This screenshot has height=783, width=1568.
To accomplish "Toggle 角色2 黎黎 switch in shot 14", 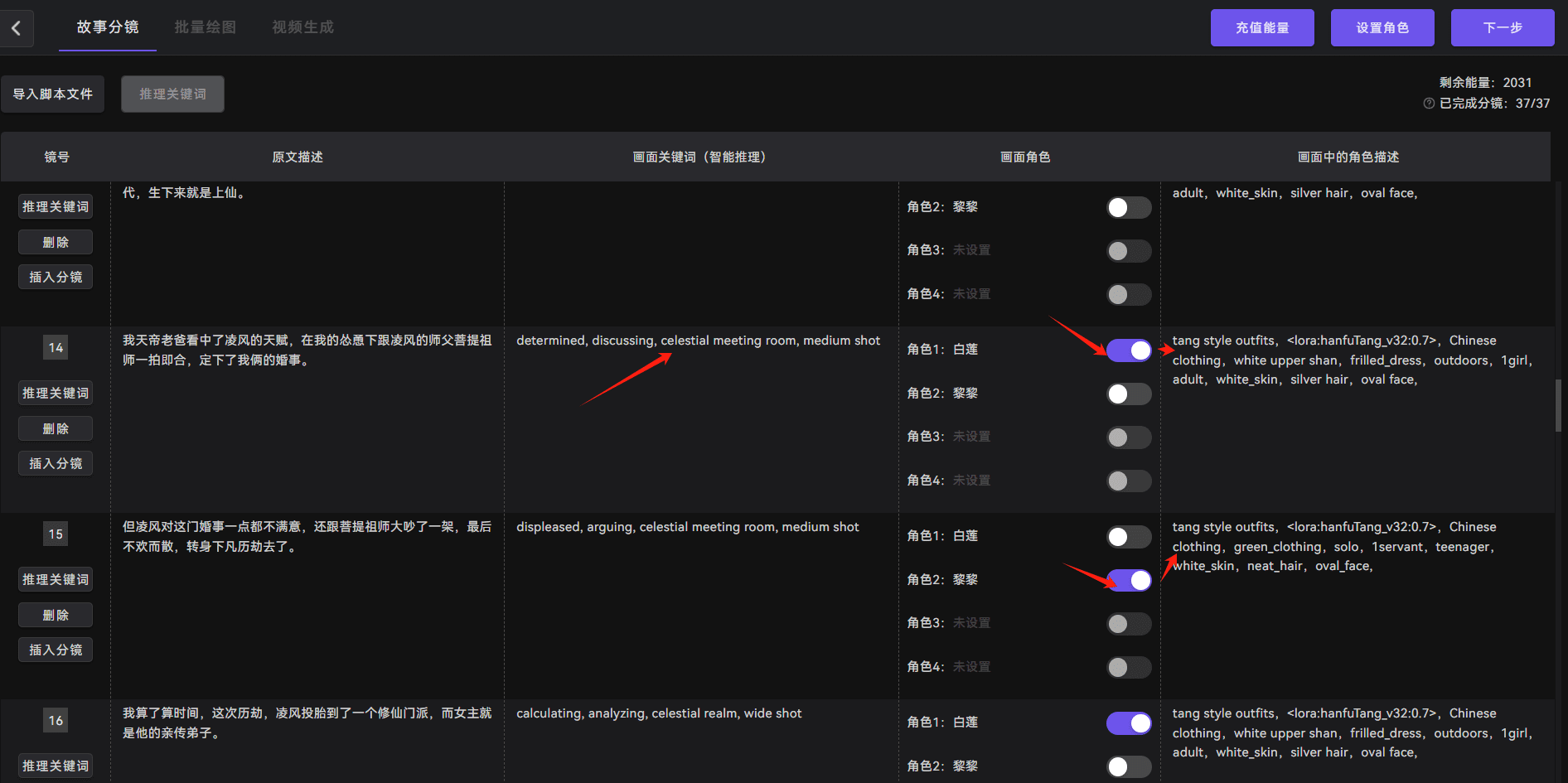I will pos(1129,394).
